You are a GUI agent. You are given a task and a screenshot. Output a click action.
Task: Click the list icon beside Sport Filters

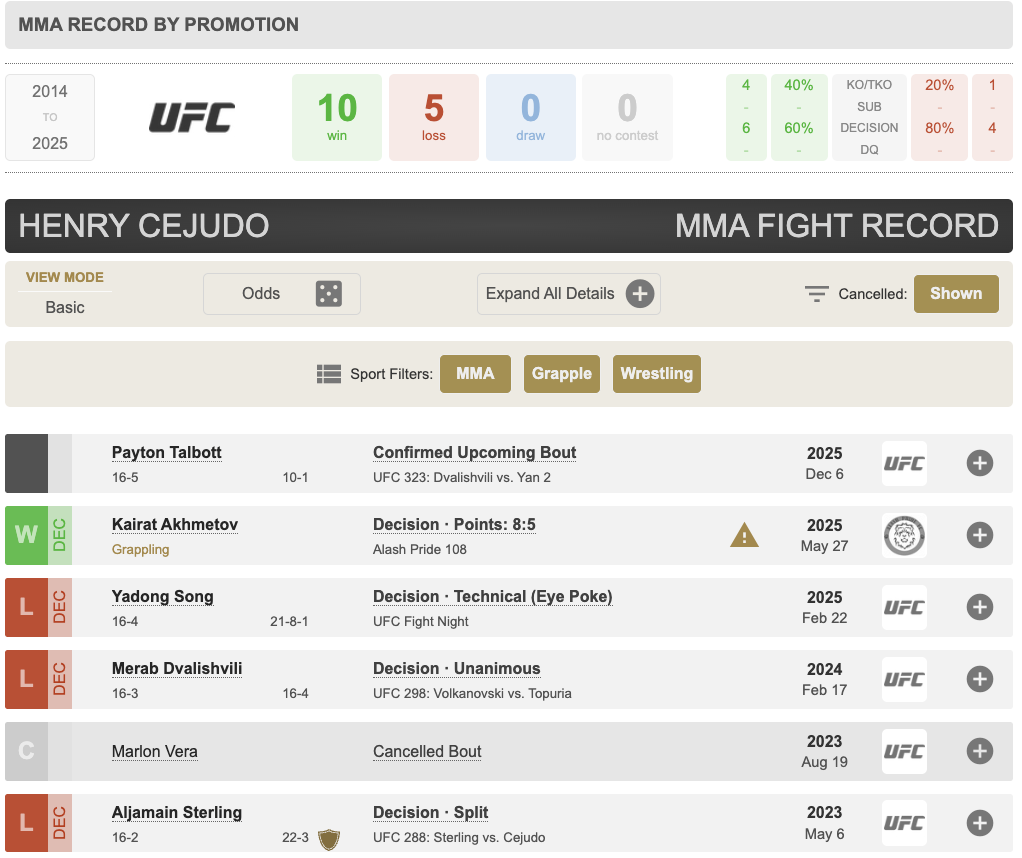click(x=329, y=374)
